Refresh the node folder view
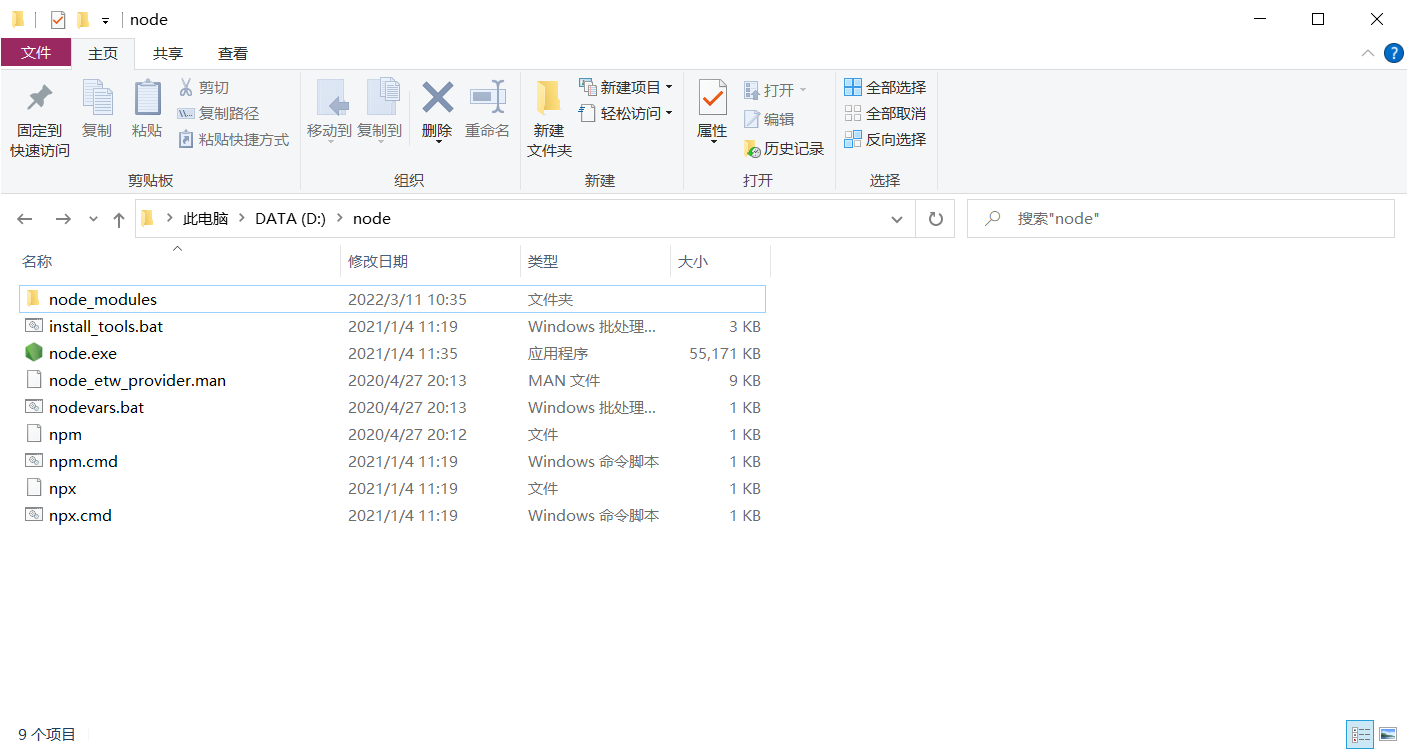 coord(936,219)
